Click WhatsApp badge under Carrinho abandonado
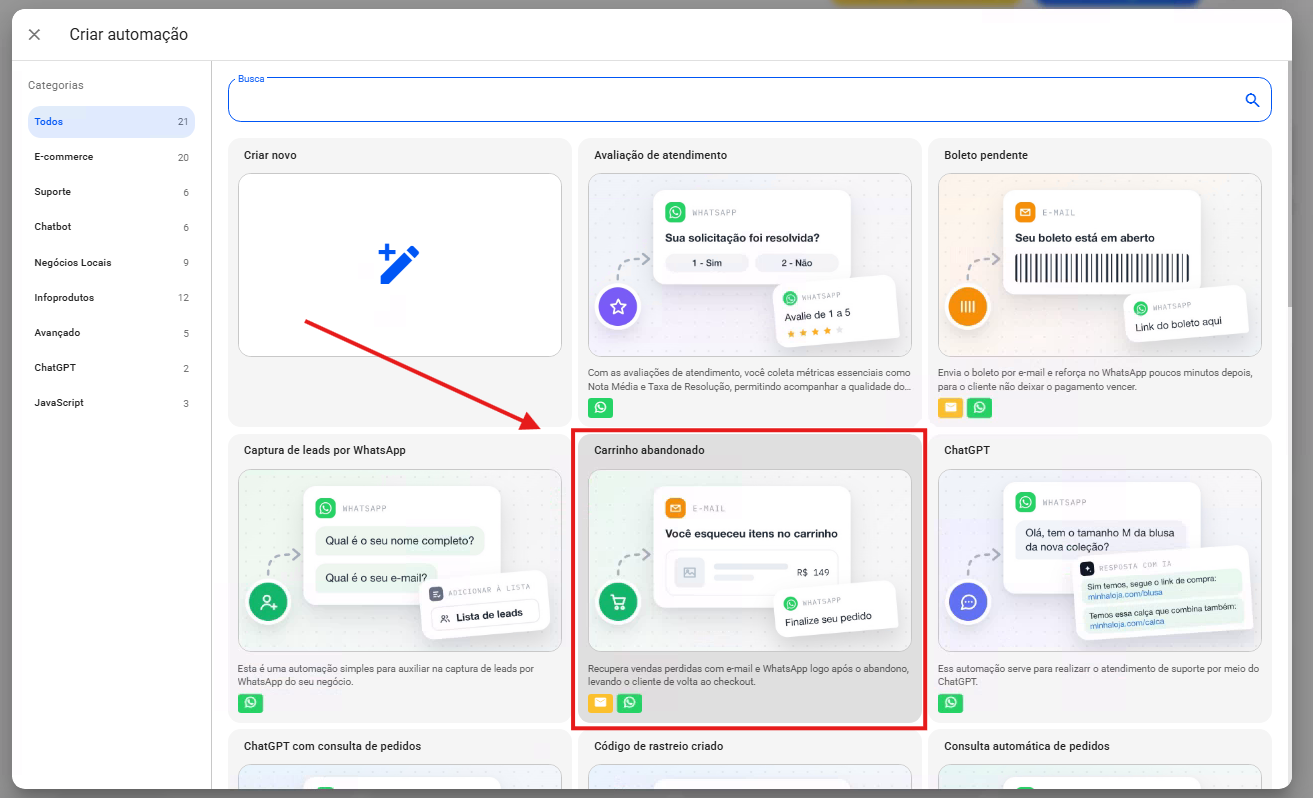 click(x=629, y=703)
